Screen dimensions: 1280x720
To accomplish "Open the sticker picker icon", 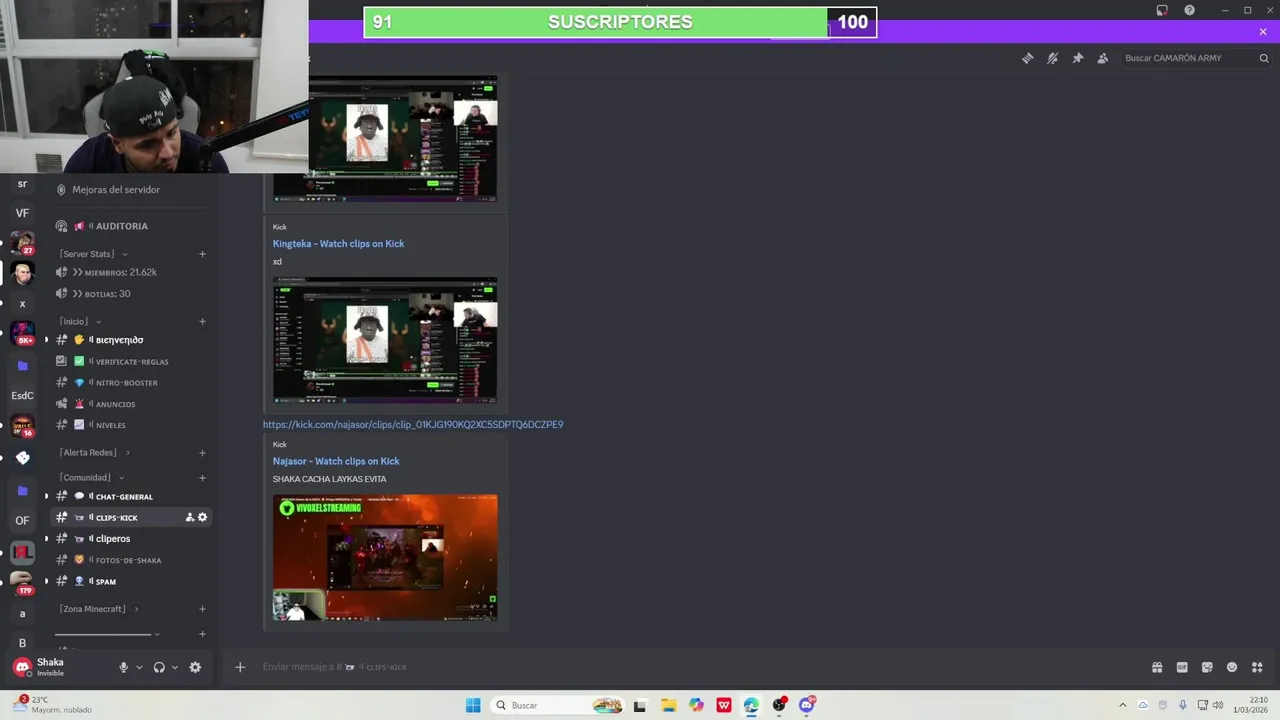I will pos(1207,667).
